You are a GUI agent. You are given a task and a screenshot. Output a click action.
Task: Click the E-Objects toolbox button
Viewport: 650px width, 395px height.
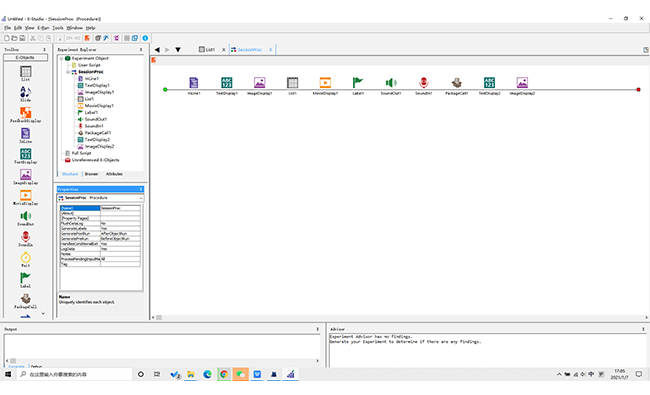25,58
